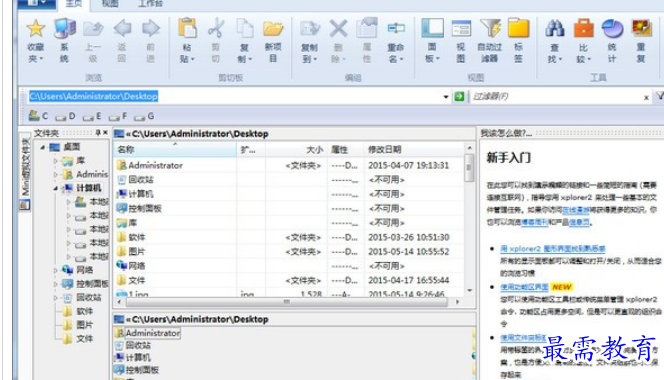Click the 重复 duplicates icon

pos(641,29)
